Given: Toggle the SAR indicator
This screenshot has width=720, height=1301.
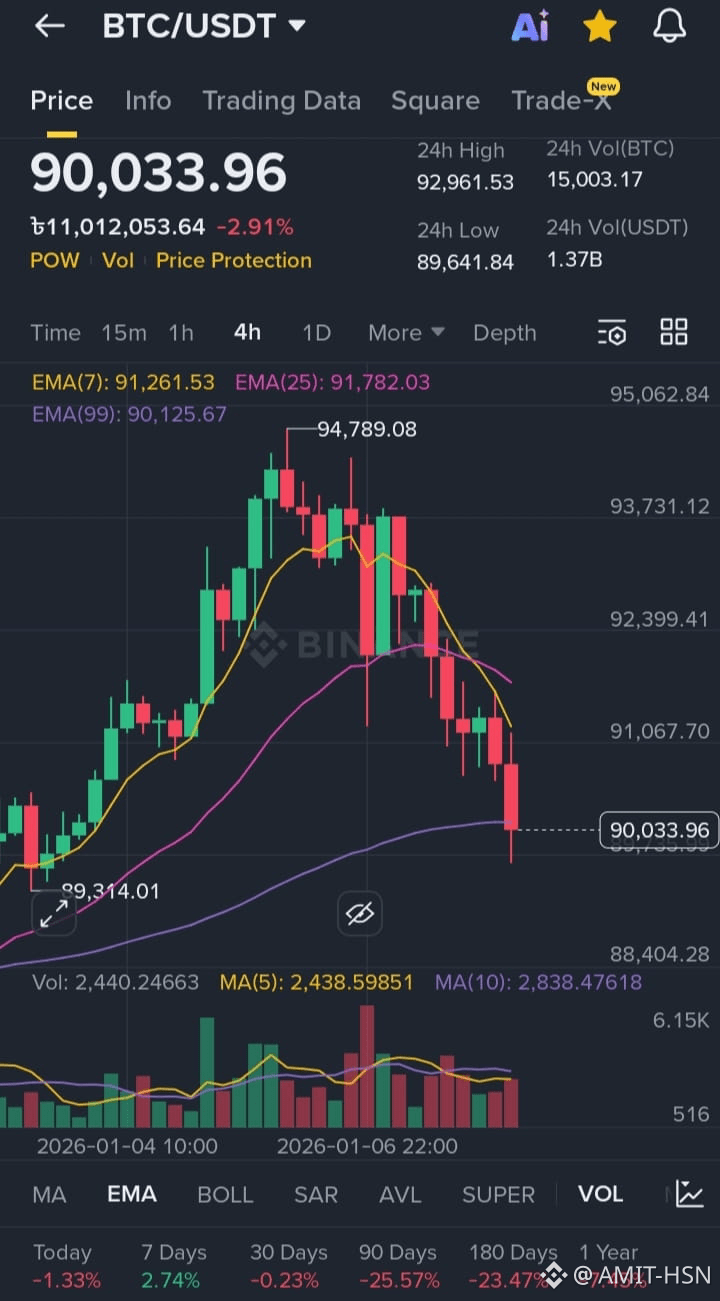Looking at the screenshot, I should pos(316,1194).
